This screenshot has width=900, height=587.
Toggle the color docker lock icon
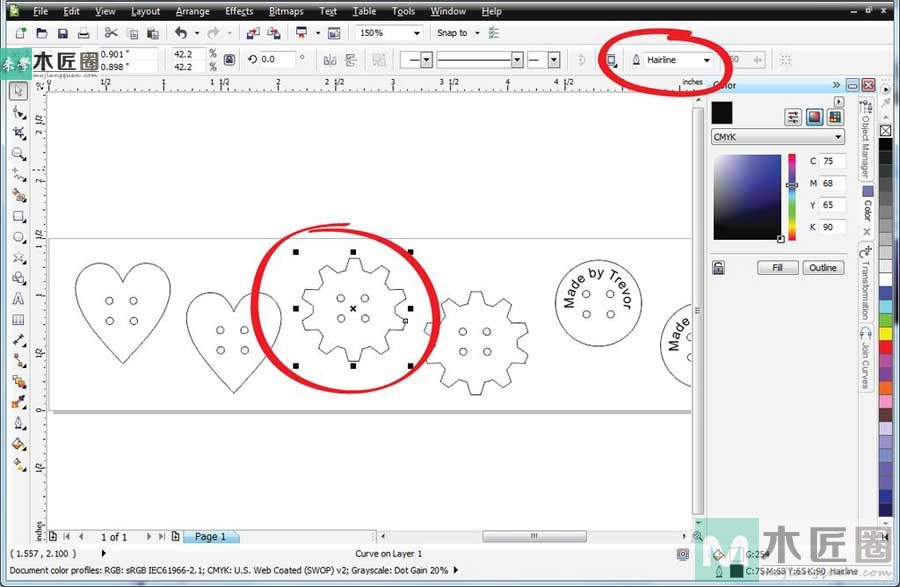point(718,267)
